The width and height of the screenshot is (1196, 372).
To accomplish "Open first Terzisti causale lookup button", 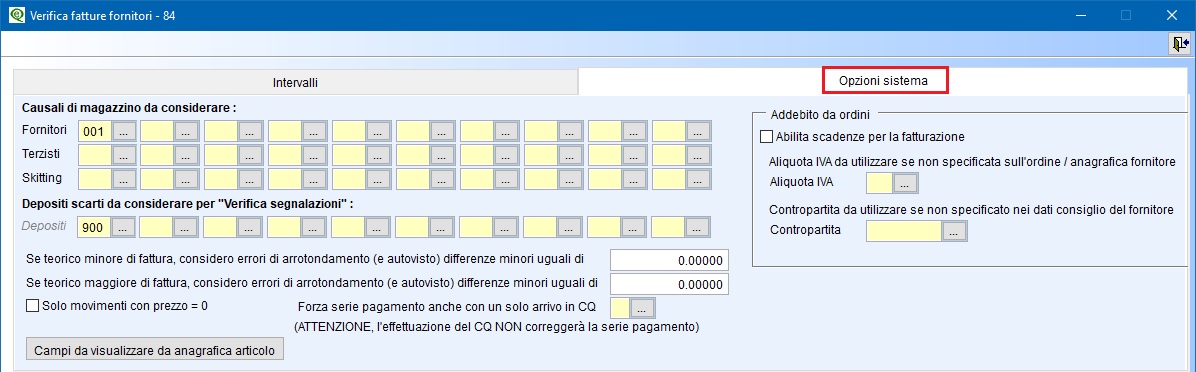I will tap(125, 156).
